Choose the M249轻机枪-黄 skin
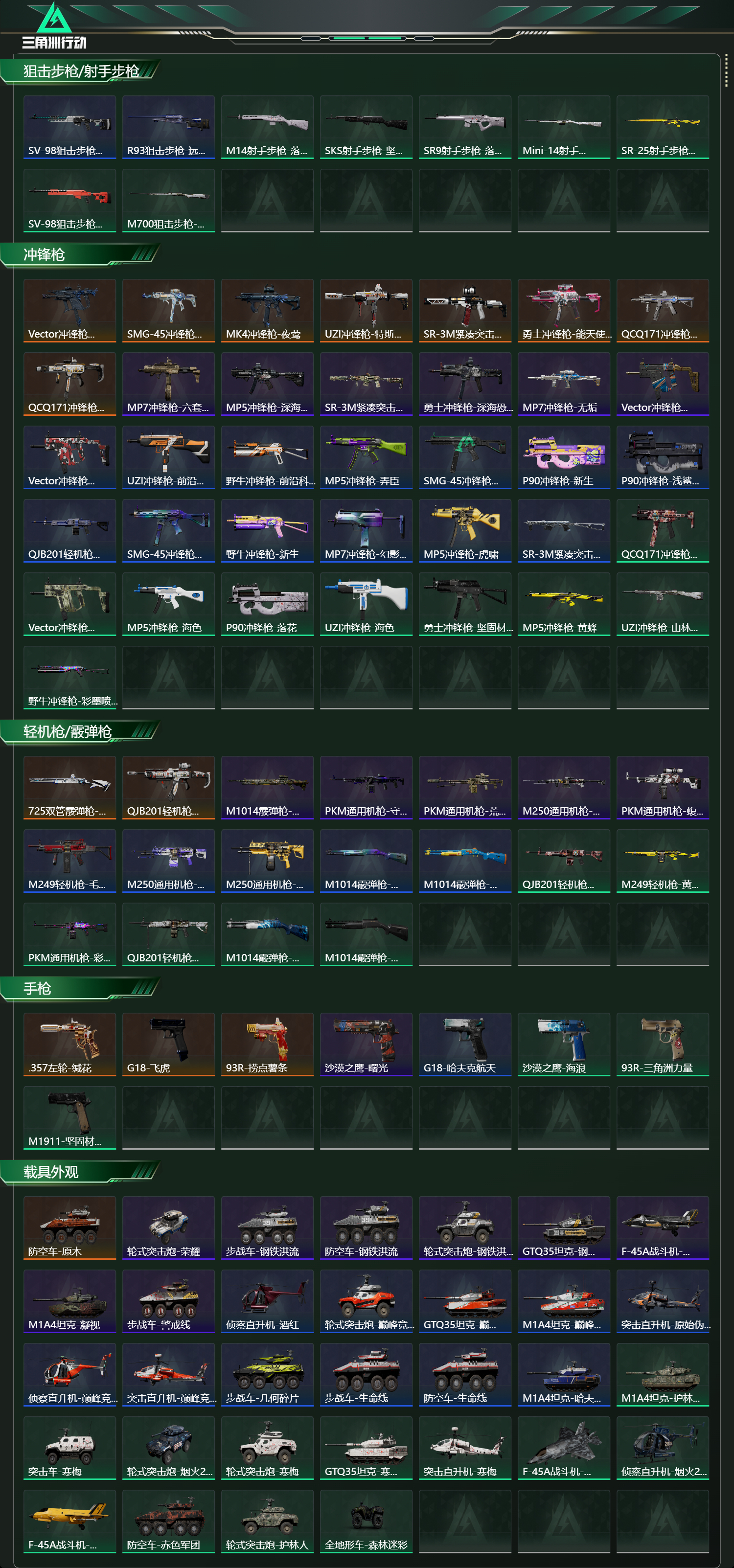This screenshot has width=734, height=1568. click(x=663, y=862)
